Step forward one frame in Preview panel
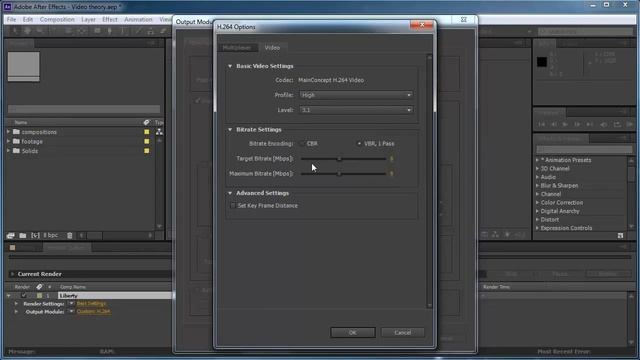The width and height of the screenshot is (640, 360). click(x=577, y=124)
